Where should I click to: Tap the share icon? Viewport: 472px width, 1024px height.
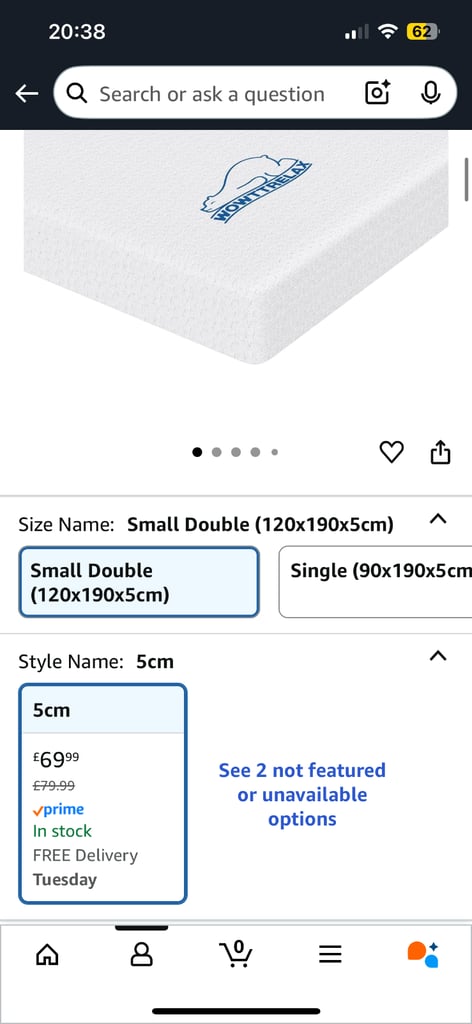coord(441,452)
